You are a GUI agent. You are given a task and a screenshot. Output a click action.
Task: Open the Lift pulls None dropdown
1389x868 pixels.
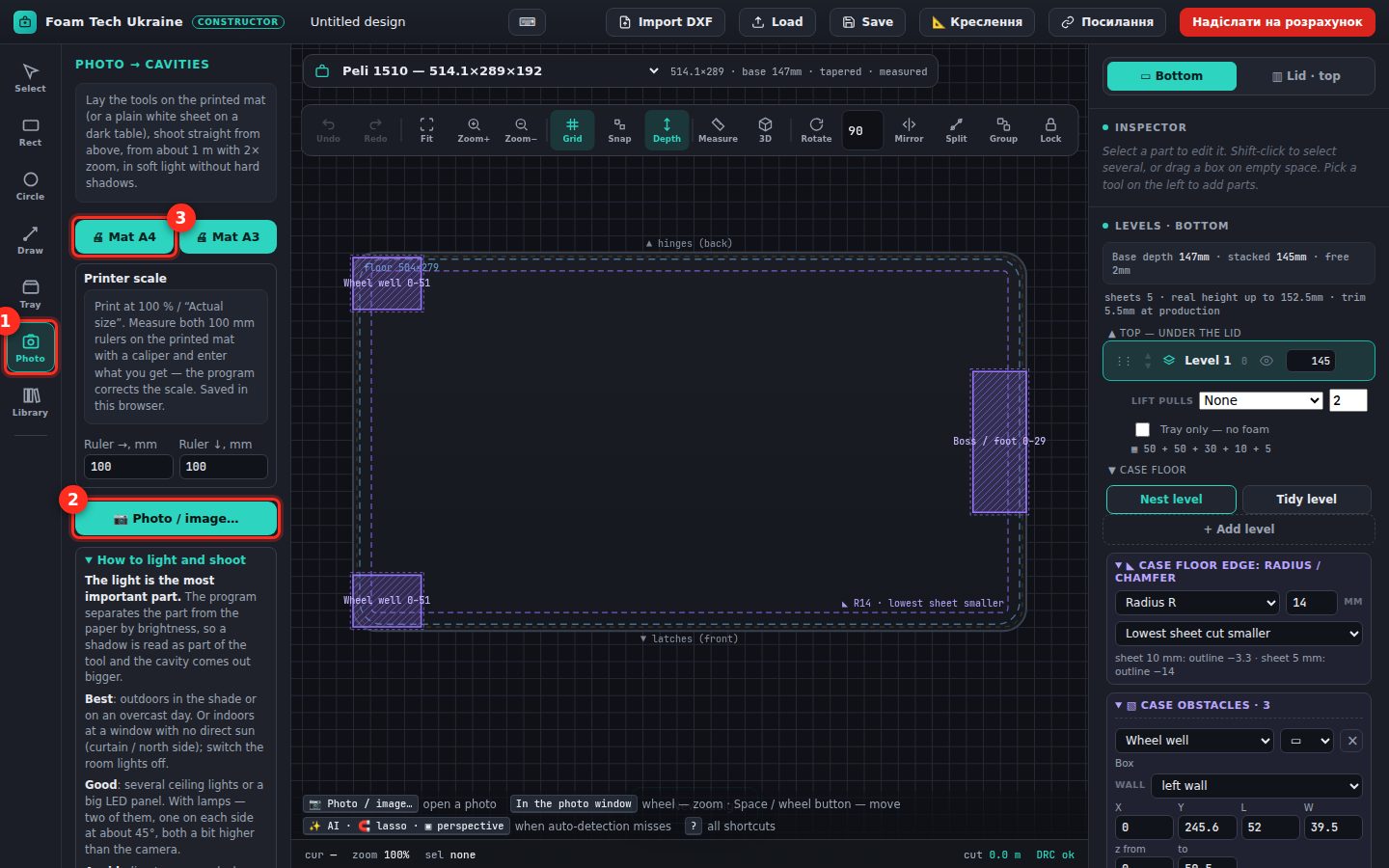click(x=1261, y=400)
